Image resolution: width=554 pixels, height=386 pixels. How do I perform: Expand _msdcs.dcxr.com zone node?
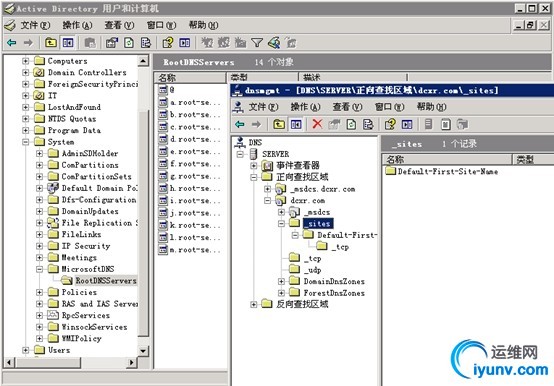(267, 189)
